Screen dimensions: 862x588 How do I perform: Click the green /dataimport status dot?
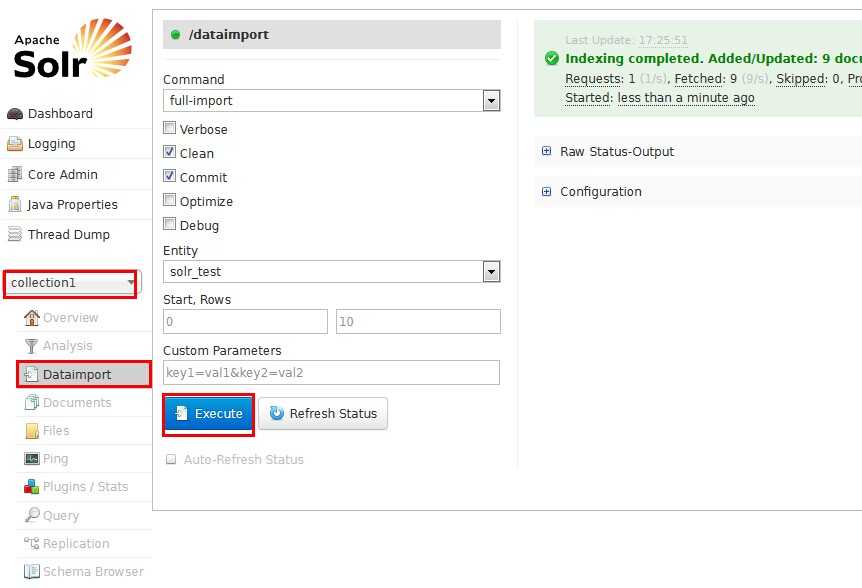(175, 35)
